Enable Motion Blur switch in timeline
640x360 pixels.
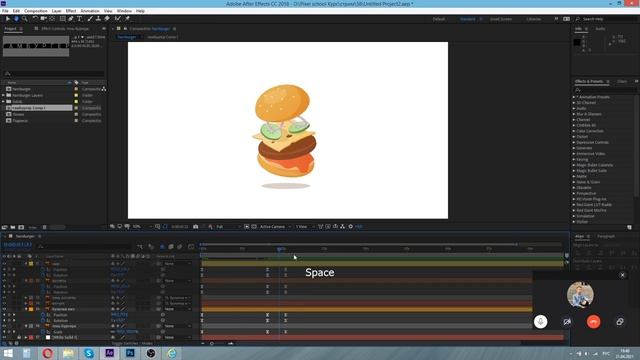coord(180,247)
